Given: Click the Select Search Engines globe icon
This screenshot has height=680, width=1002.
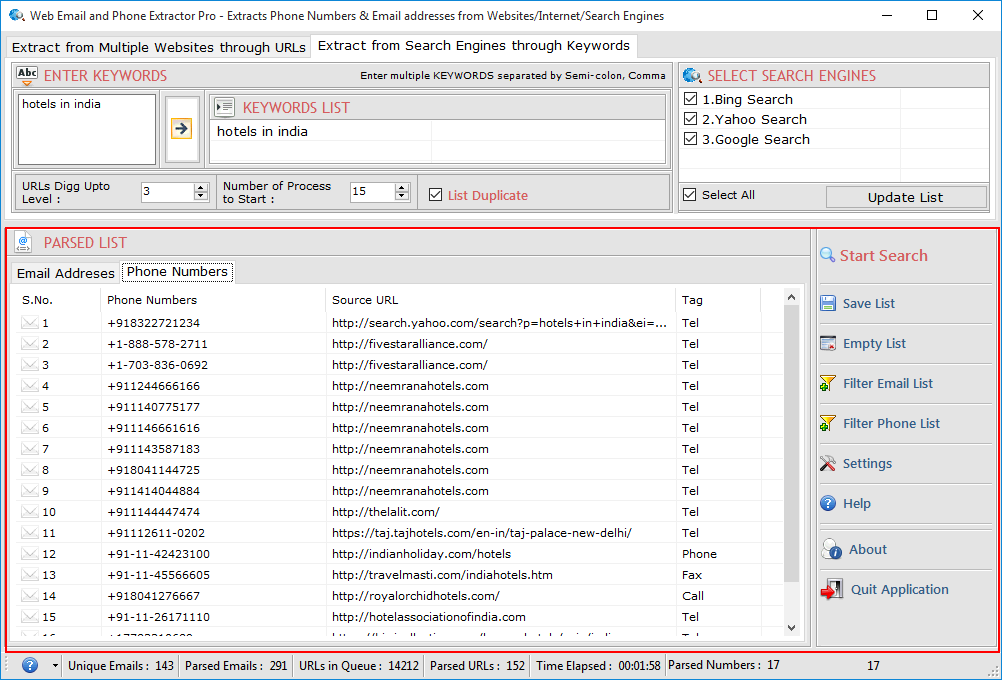Looking at the screenshot, I should tap(691, 75).
